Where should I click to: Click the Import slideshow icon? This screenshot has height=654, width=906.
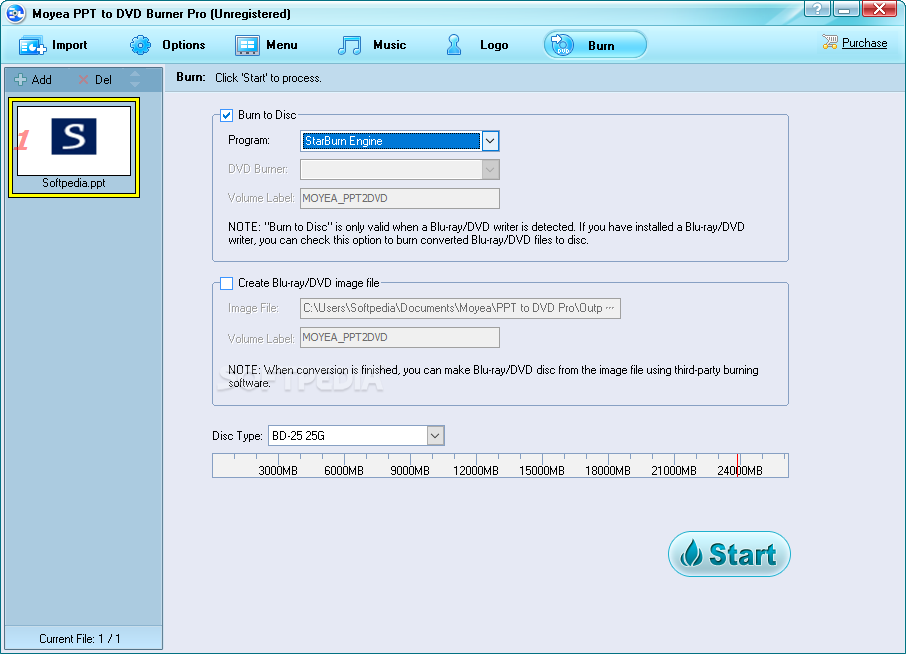click(32, 45)
